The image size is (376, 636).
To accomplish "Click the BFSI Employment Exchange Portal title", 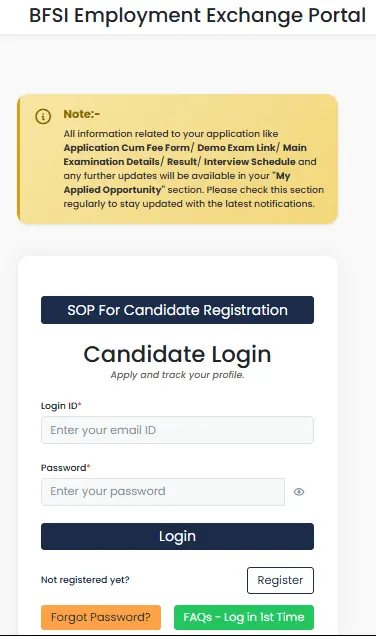I will 198,15.
